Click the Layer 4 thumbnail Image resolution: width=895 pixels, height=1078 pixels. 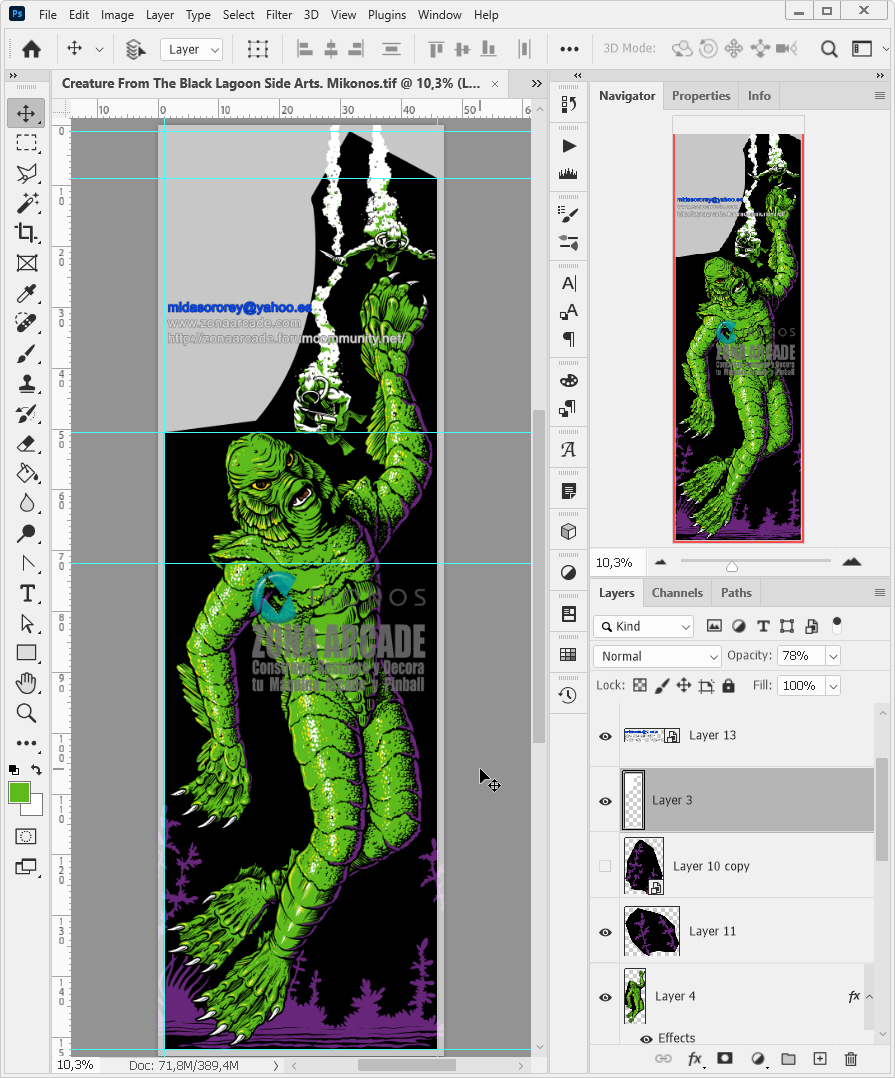[635, 996]
